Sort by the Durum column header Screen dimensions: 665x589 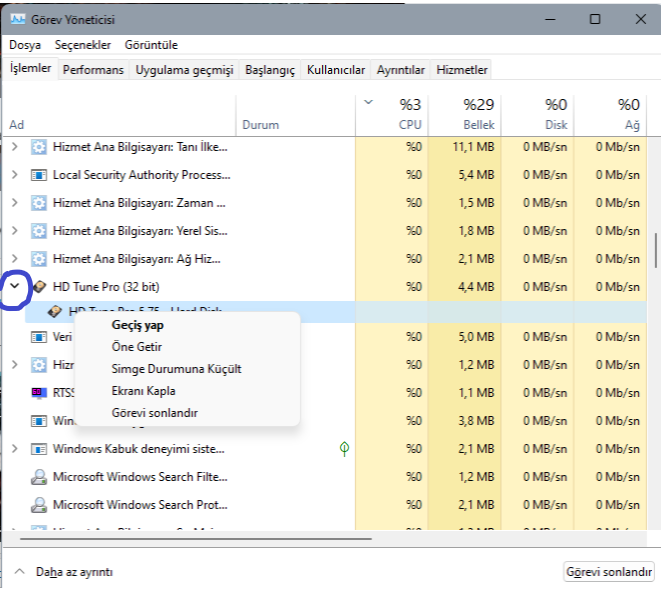[x=295, y=116]
